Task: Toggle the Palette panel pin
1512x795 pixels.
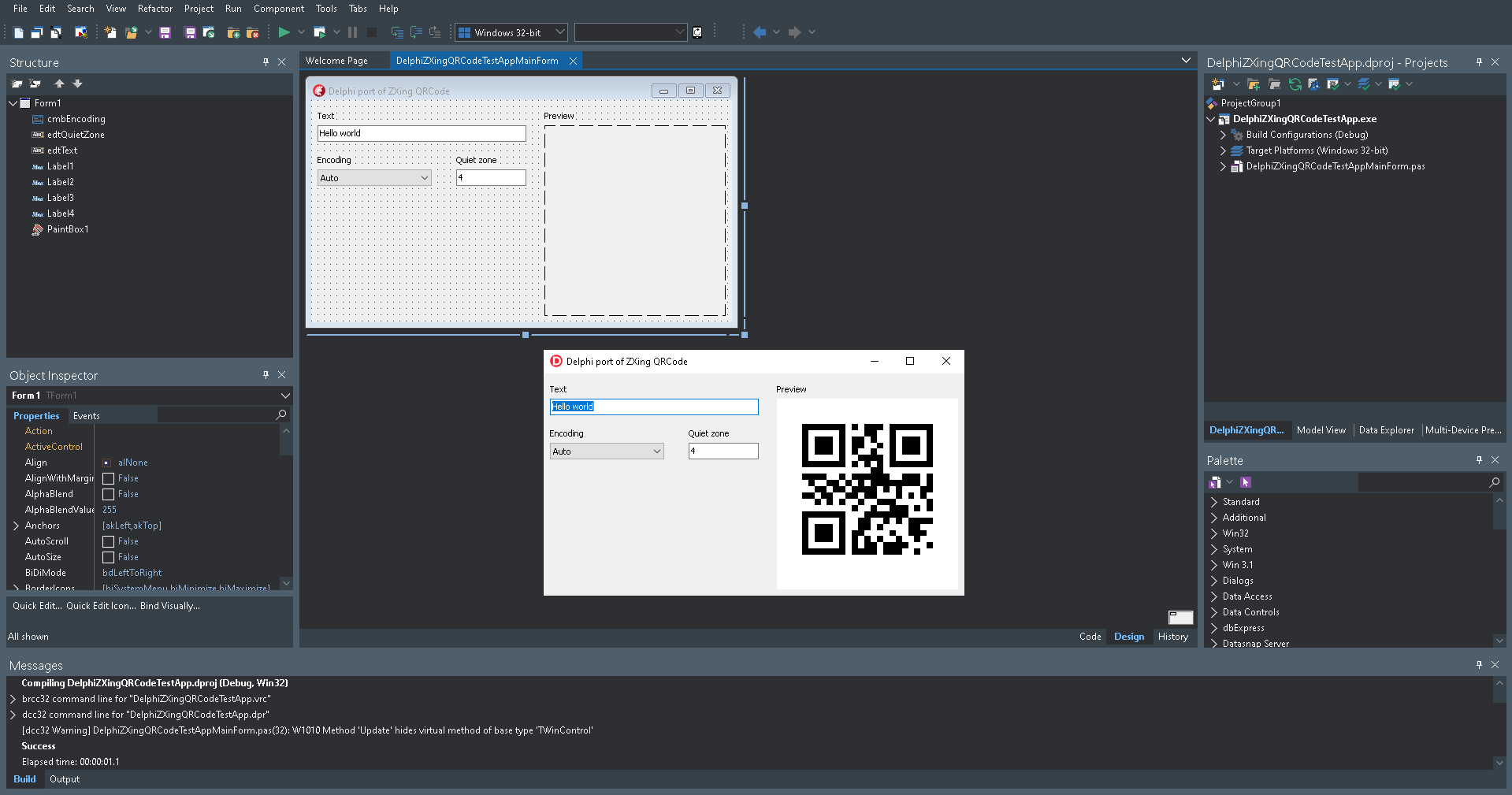Action: click(x=1479, y=460)
